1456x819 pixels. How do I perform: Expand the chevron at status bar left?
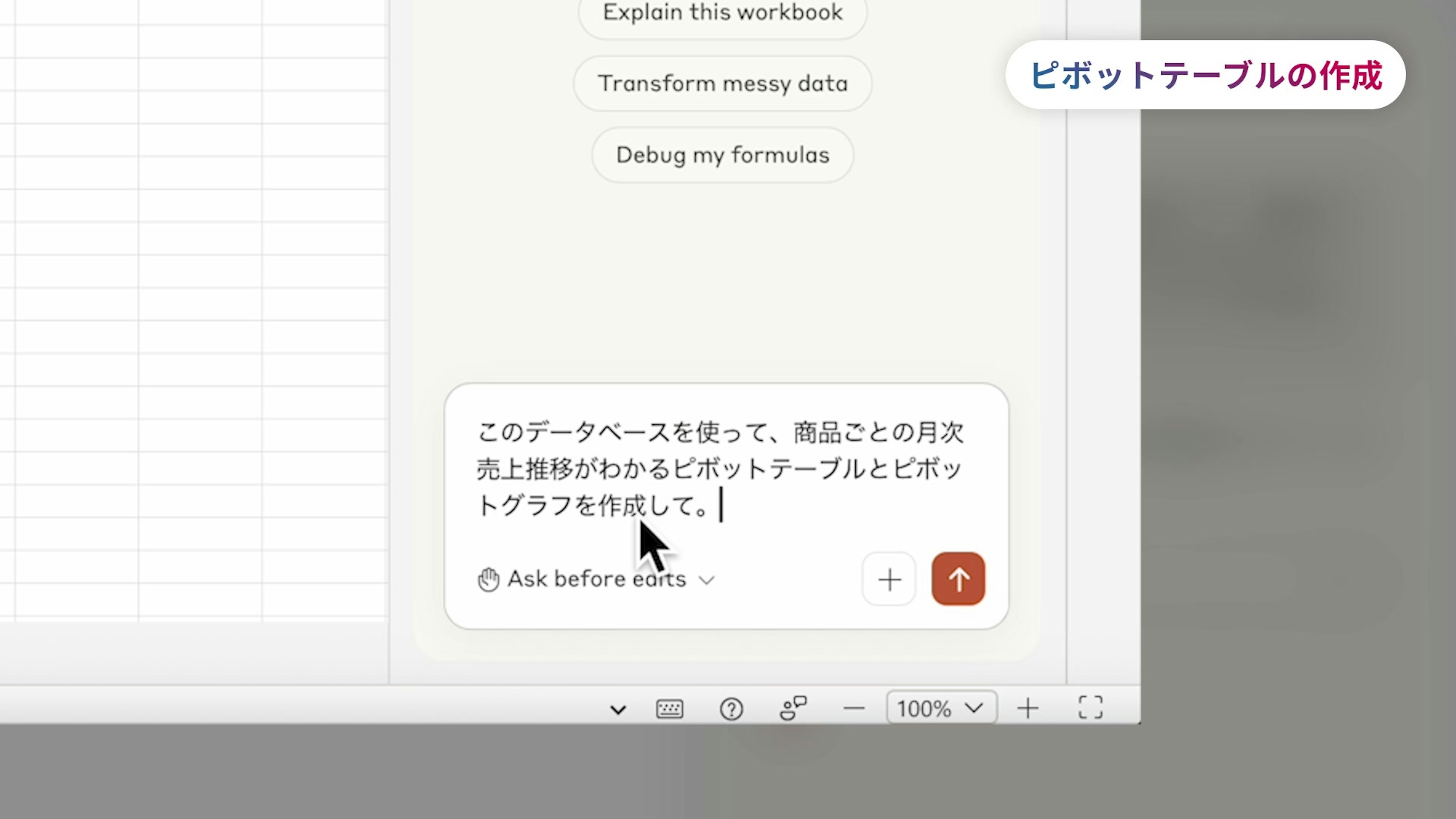618,709
